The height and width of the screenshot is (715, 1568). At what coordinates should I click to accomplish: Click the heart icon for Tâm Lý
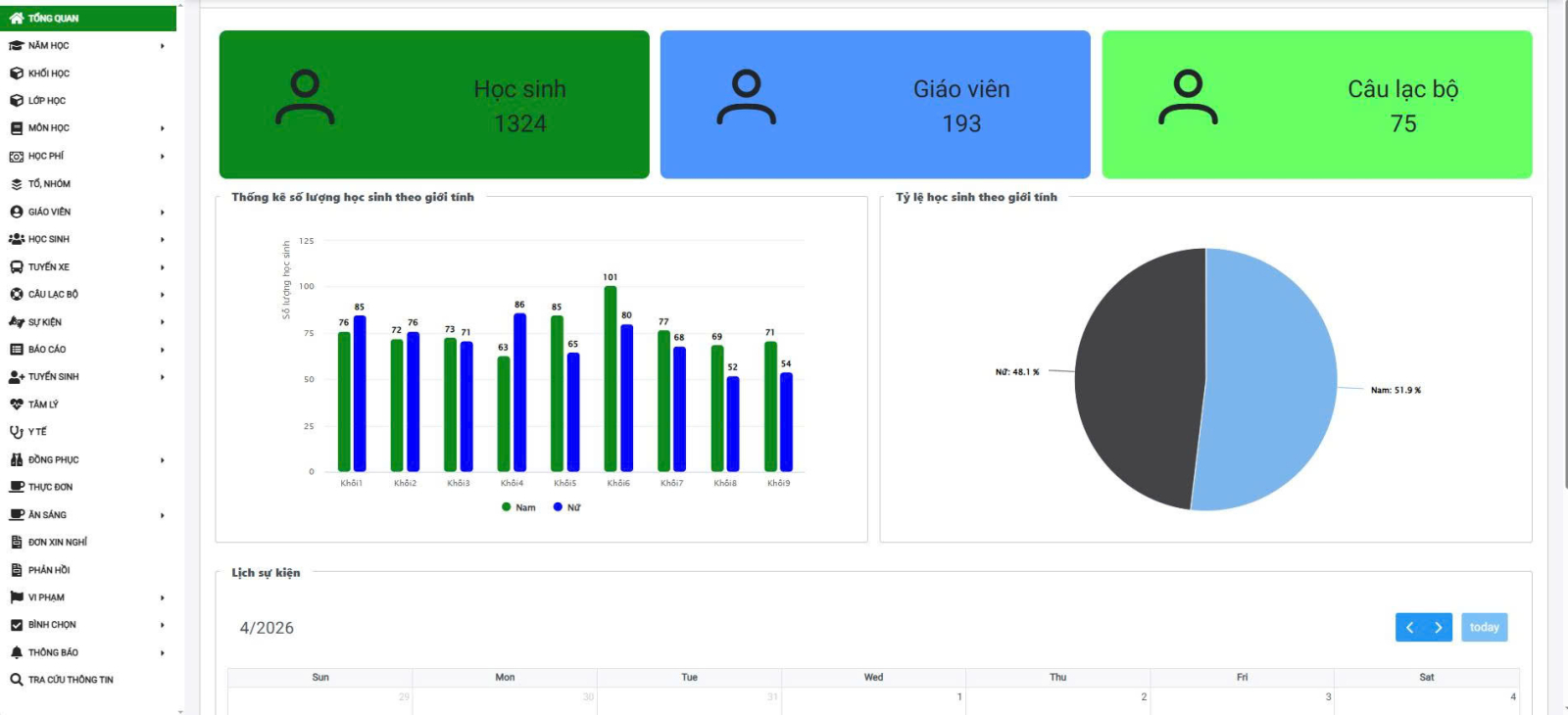tap(16, 405)
